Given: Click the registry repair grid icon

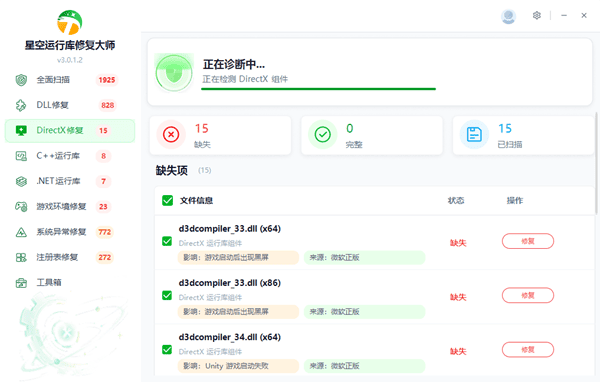Looking at the screenshot, I should click(21, 257).
